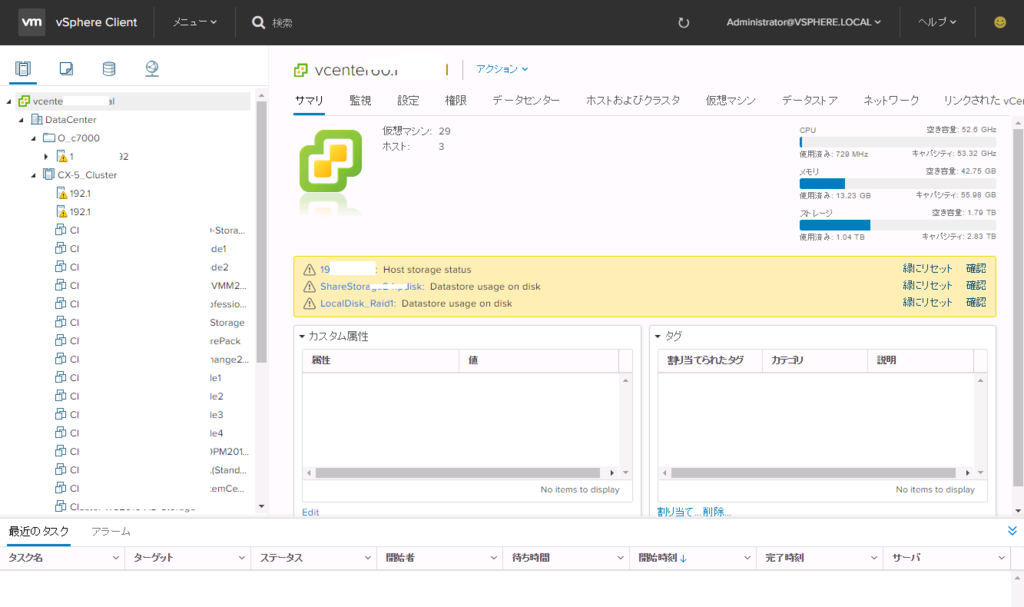Collapse the O_c7000 folder node
The height and width of the screenshot is (607, 1024).
(x=33, y=139)
